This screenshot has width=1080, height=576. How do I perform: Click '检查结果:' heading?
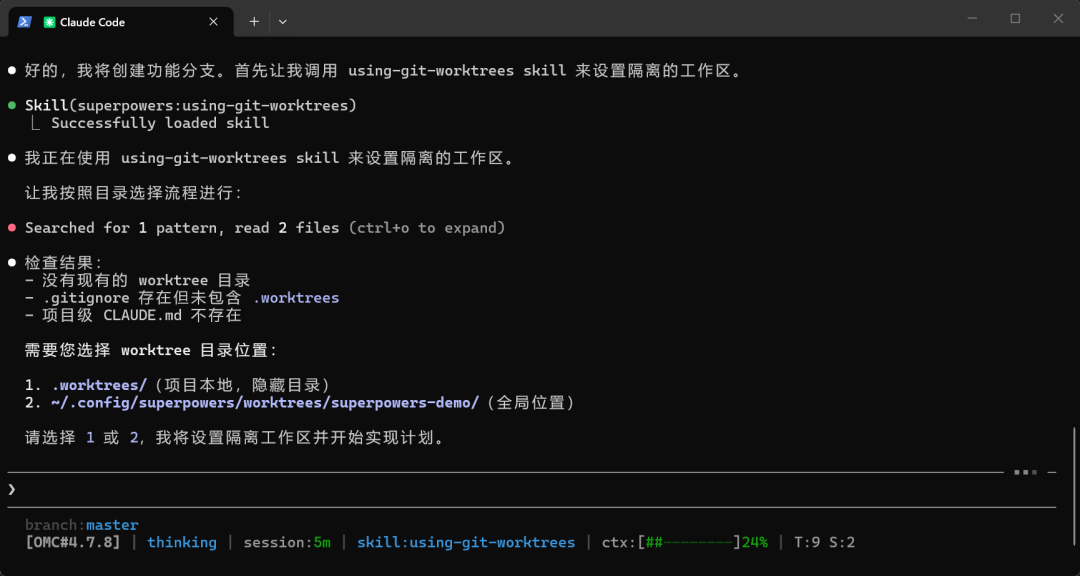[64, 263]
